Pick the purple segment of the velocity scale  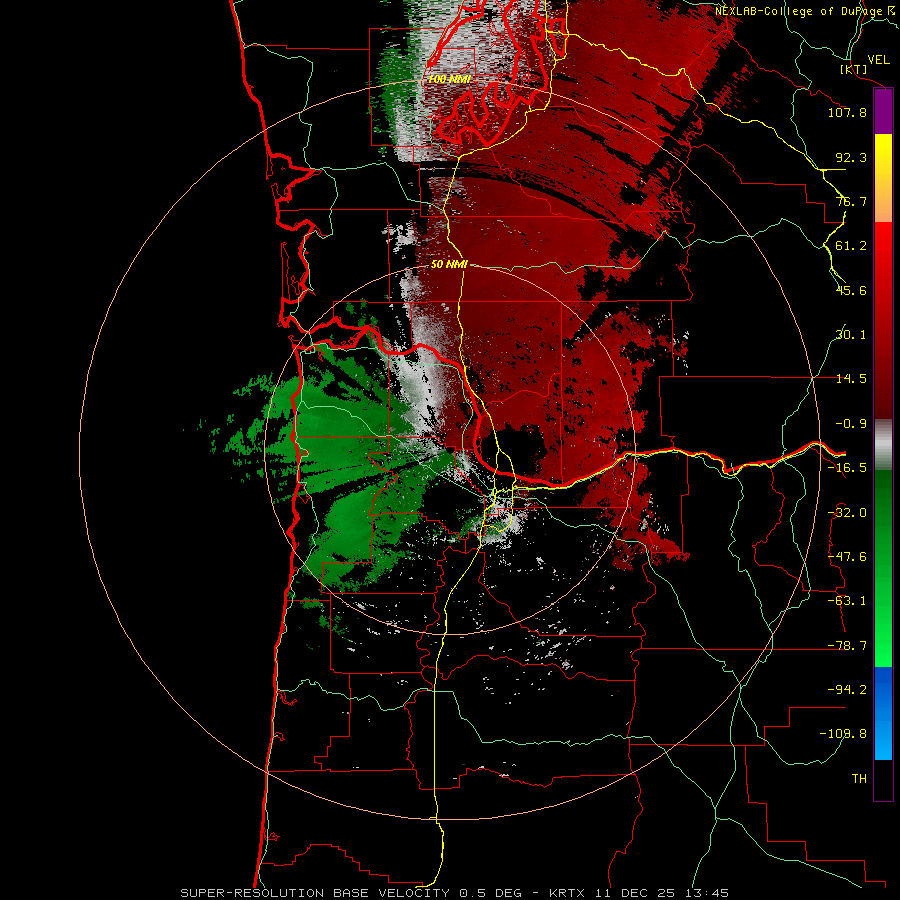(x=883, y=112)
